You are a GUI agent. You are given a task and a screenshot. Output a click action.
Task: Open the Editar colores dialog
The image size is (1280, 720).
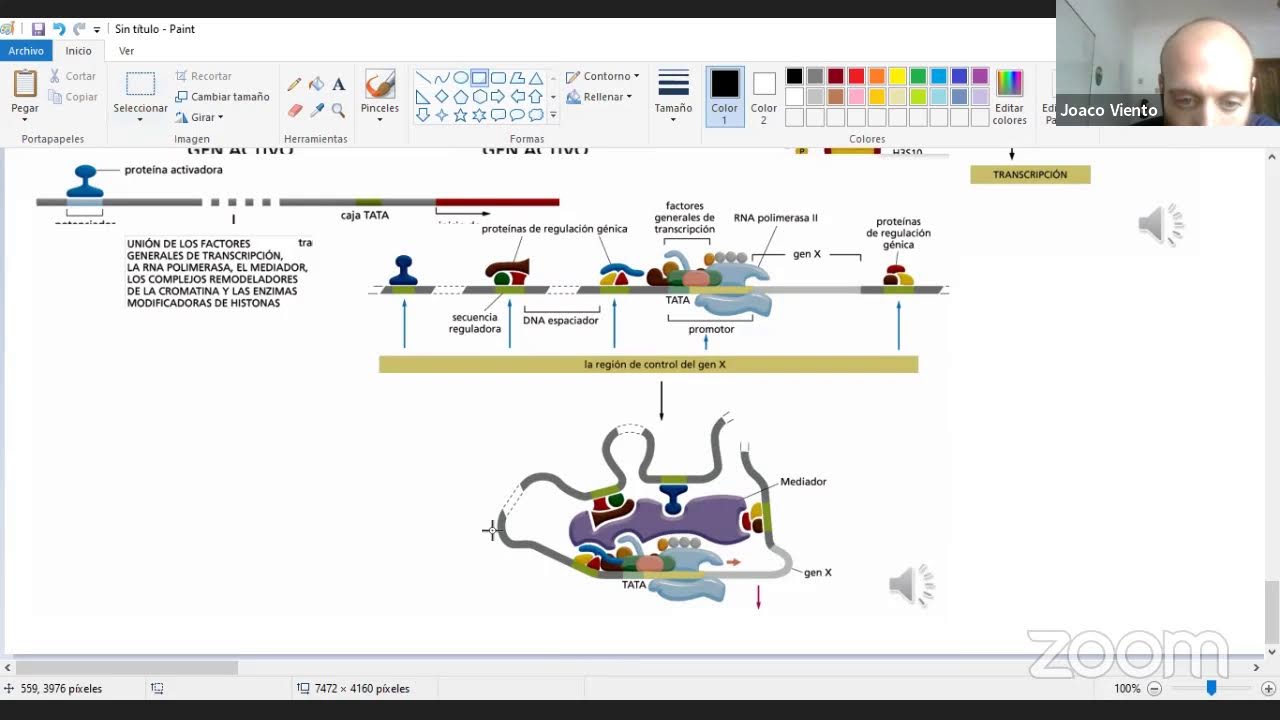tap(1009, 97)
